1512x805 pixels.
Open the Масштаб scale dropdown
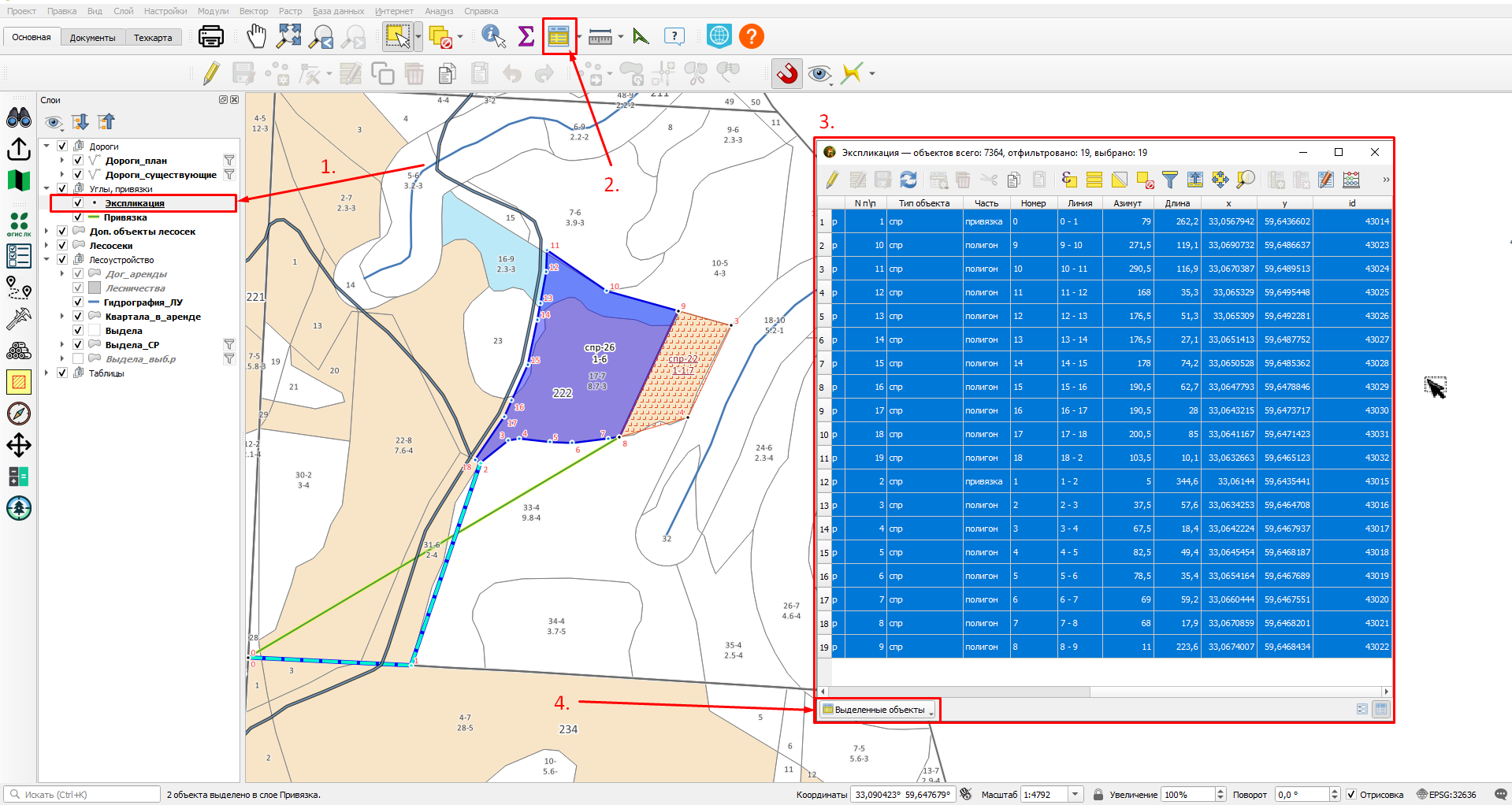pos(1075,795)
